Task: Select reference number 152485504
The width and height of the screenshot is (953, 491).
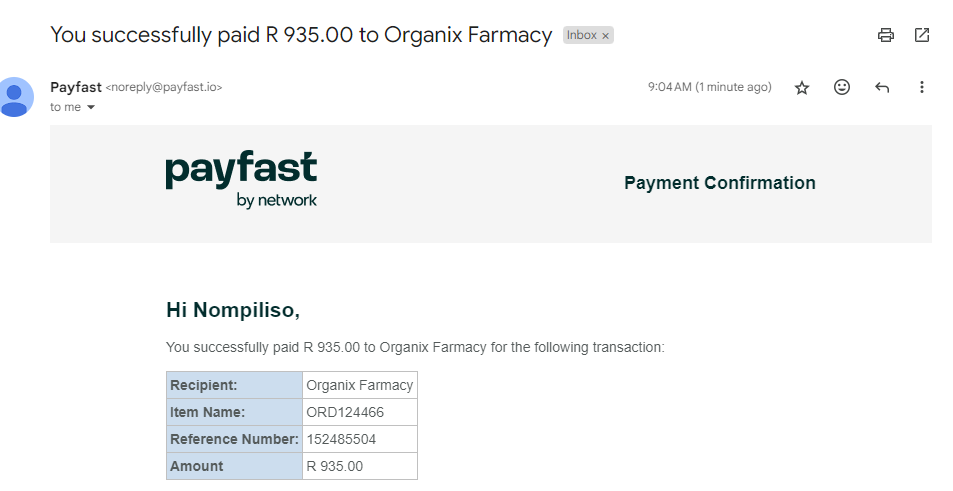Action: click(360, 439)
